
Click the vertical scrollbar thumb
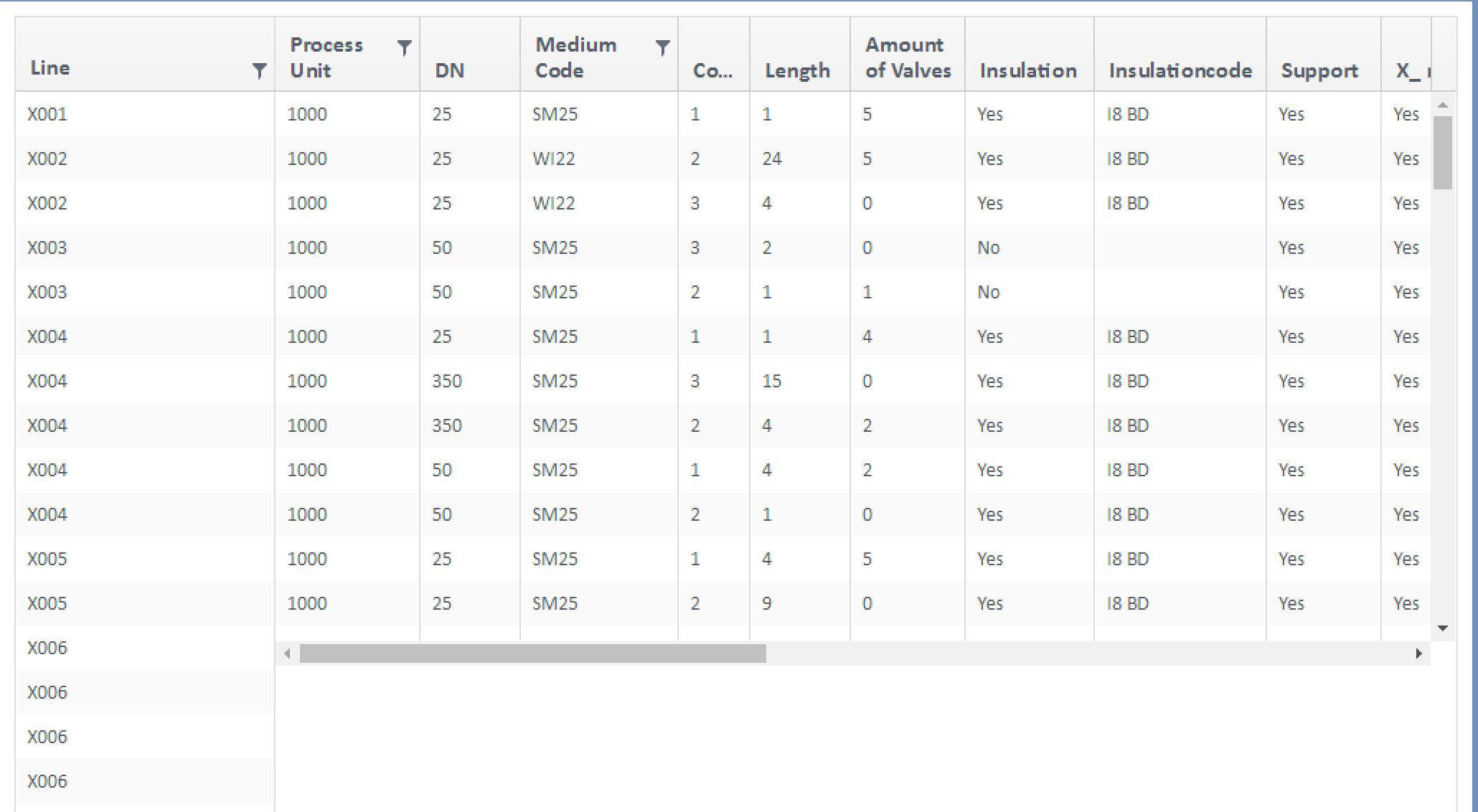pyautogui.click(x=1443, y=152)
